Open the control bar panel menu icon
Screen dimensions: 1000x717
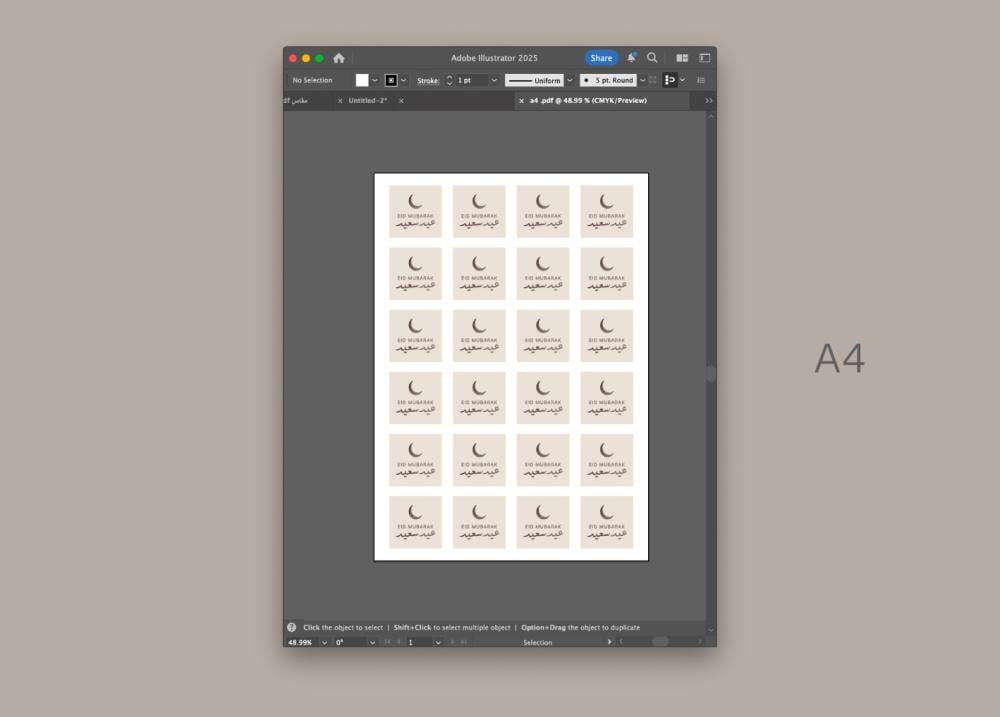tap(701, 80)
